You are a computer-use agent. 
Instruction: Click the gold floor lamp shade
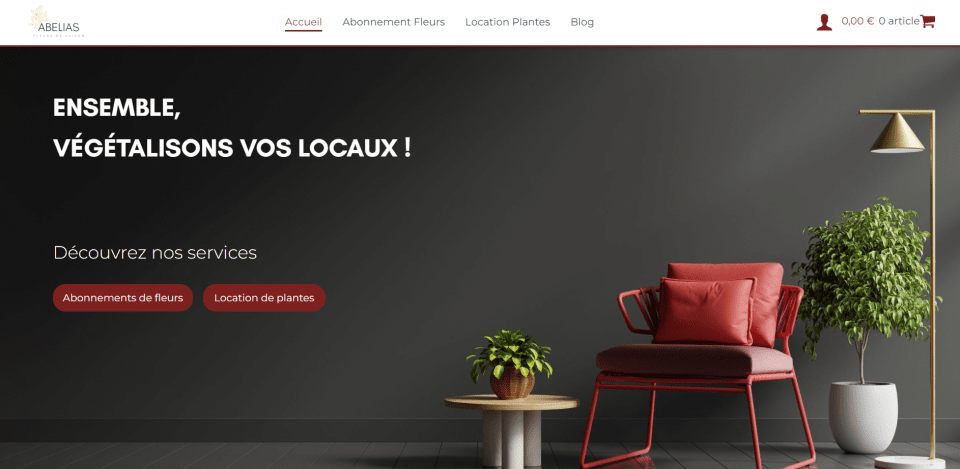pos(897,133)
